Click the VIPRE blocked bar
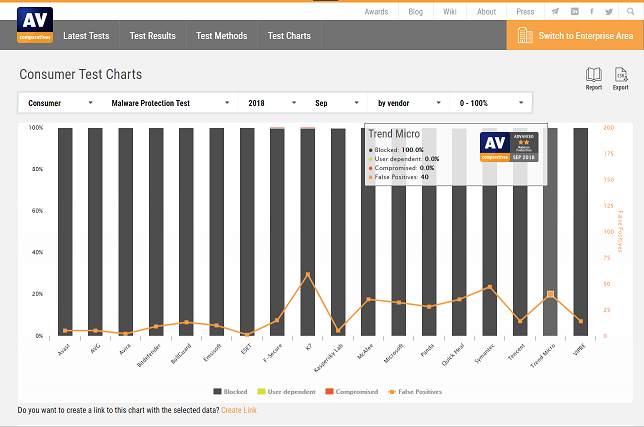644x427 pixels. point(581,232)
